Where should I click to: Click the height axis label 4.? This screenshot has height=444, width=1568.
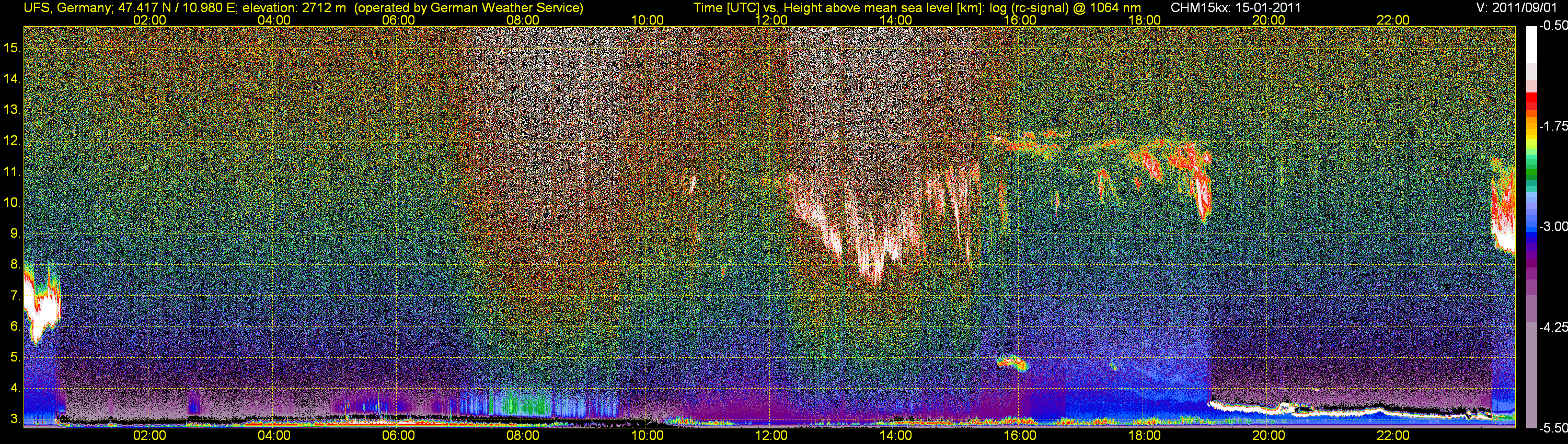point(15,388)
